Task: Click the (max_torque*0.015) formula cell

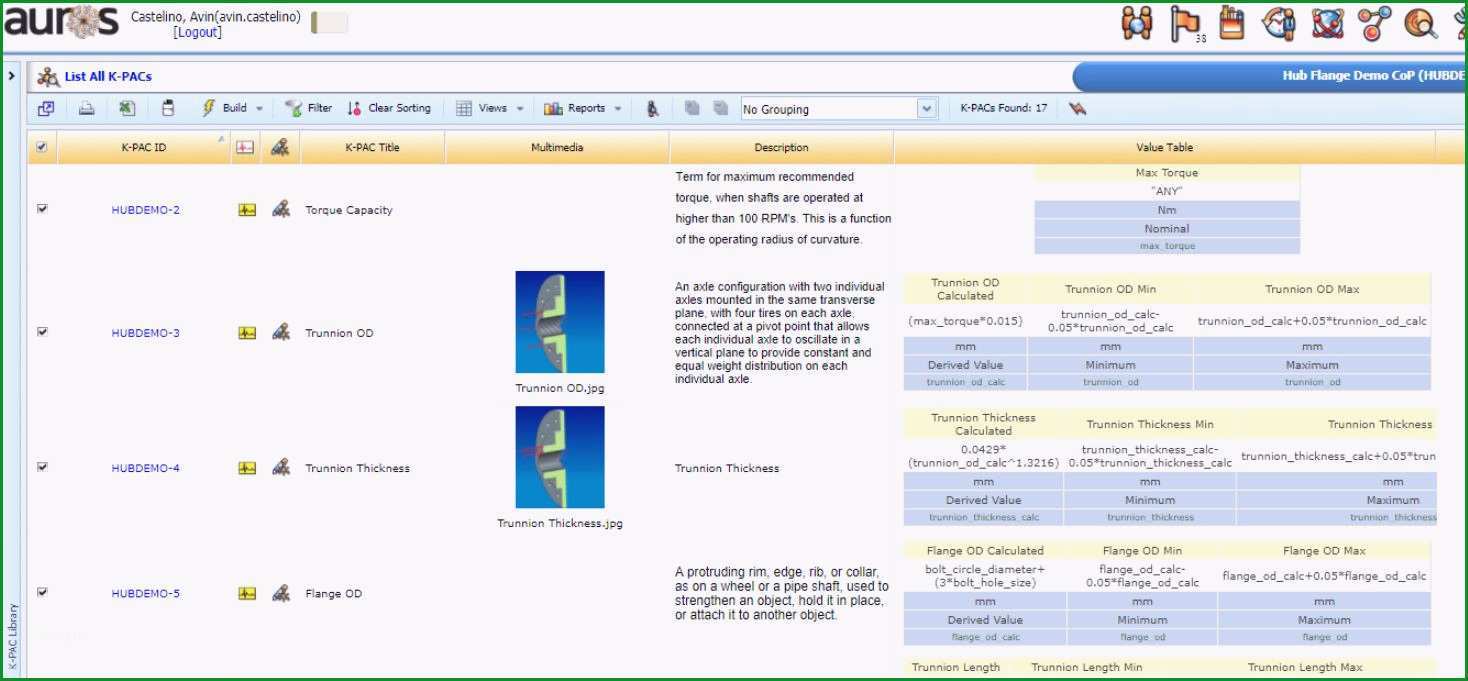Action: pos(965,321)
